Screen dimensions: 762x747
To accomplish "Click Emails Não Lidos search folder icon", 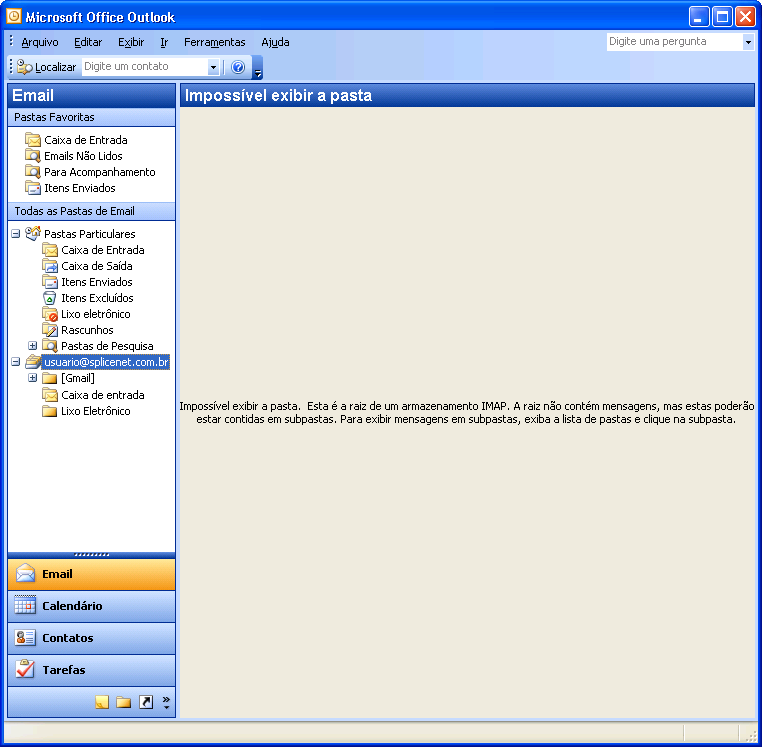I will pos(33,156).
